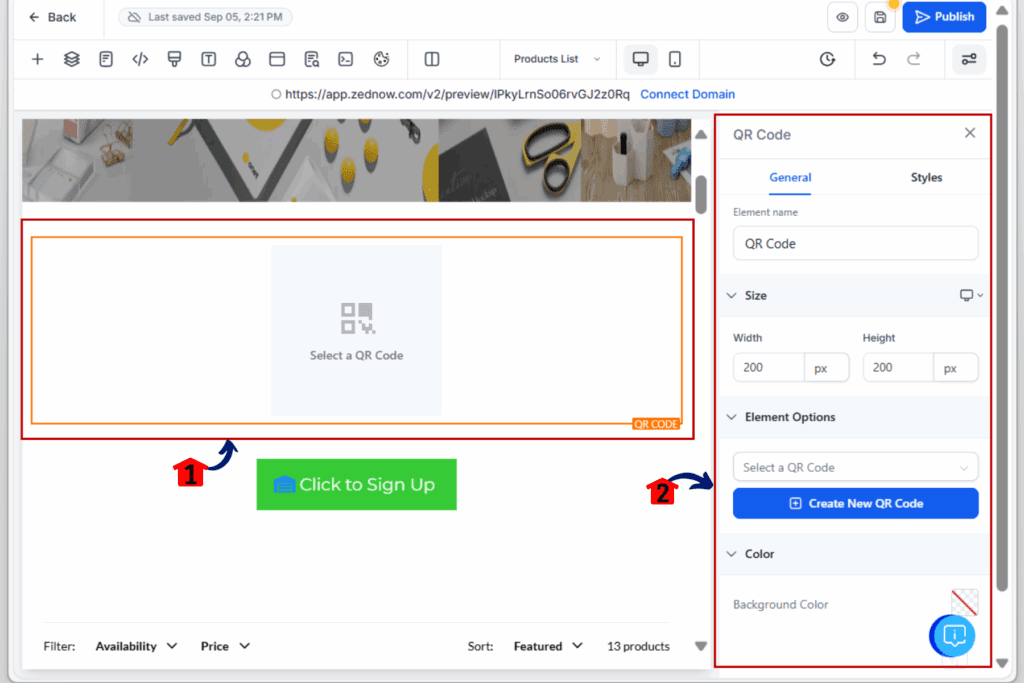Screen dimensions: 1024x683
Task: Click the canvas scrollbar down arrow
Action: (x=701, y=646)
